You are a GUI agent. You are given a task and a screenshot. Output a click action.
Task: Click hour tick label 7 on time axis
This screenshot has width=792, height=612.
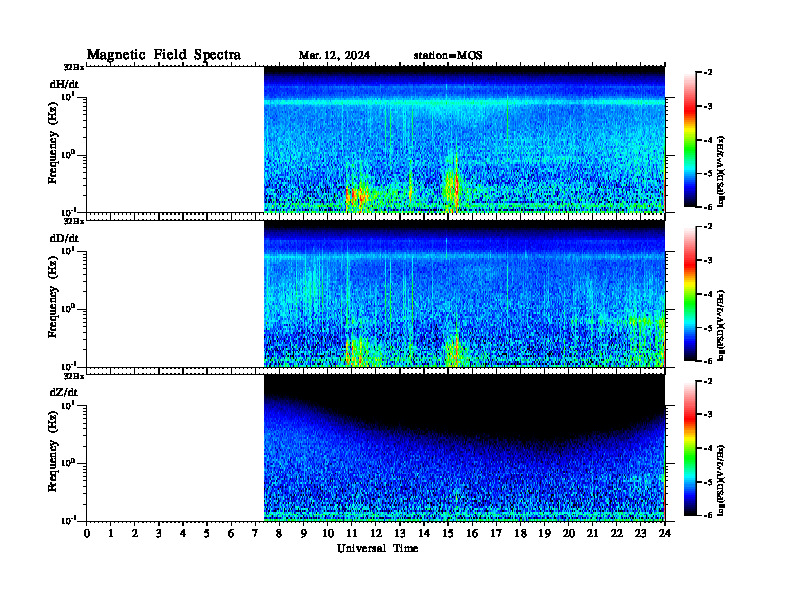click(255, 534)
